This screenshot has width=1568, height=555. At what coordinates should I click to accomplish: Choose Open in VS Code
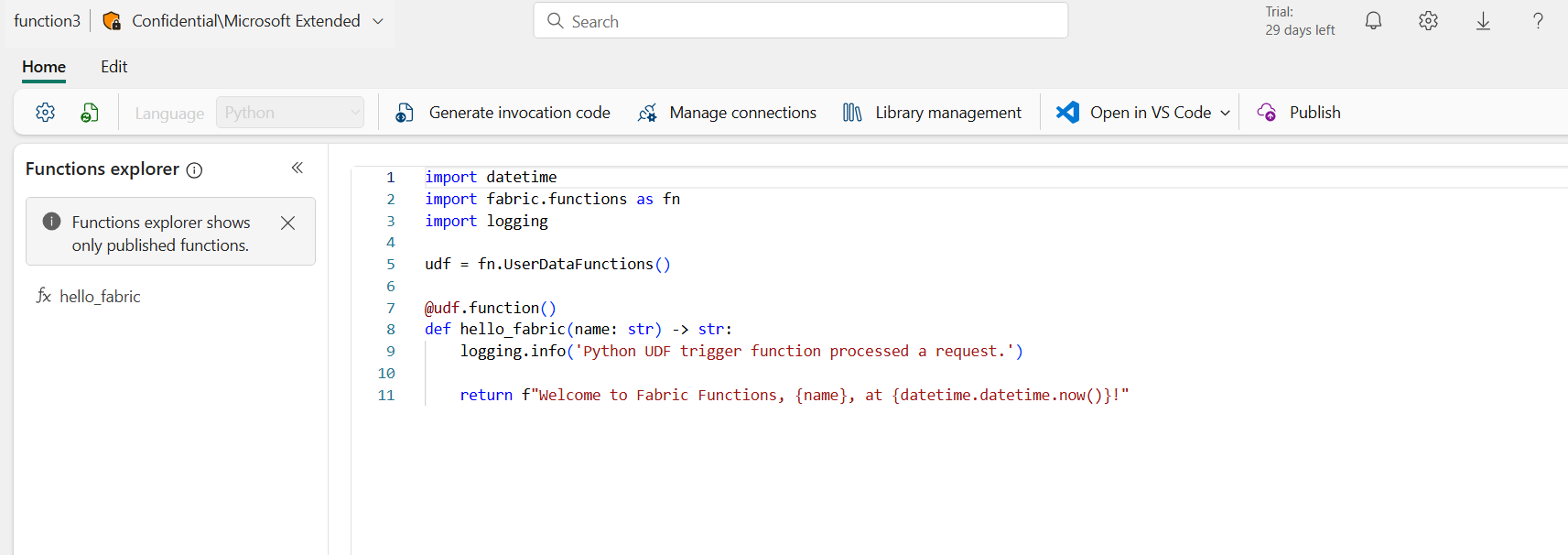(1151, 113)
